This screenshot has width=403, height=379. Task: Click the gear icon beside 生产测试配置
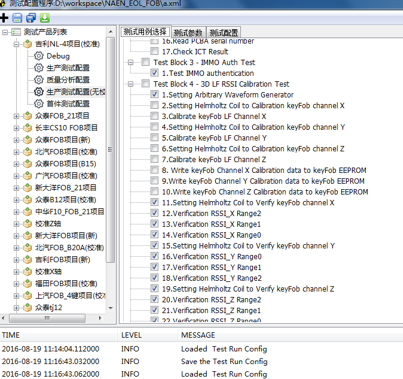(x=39, y=68)
